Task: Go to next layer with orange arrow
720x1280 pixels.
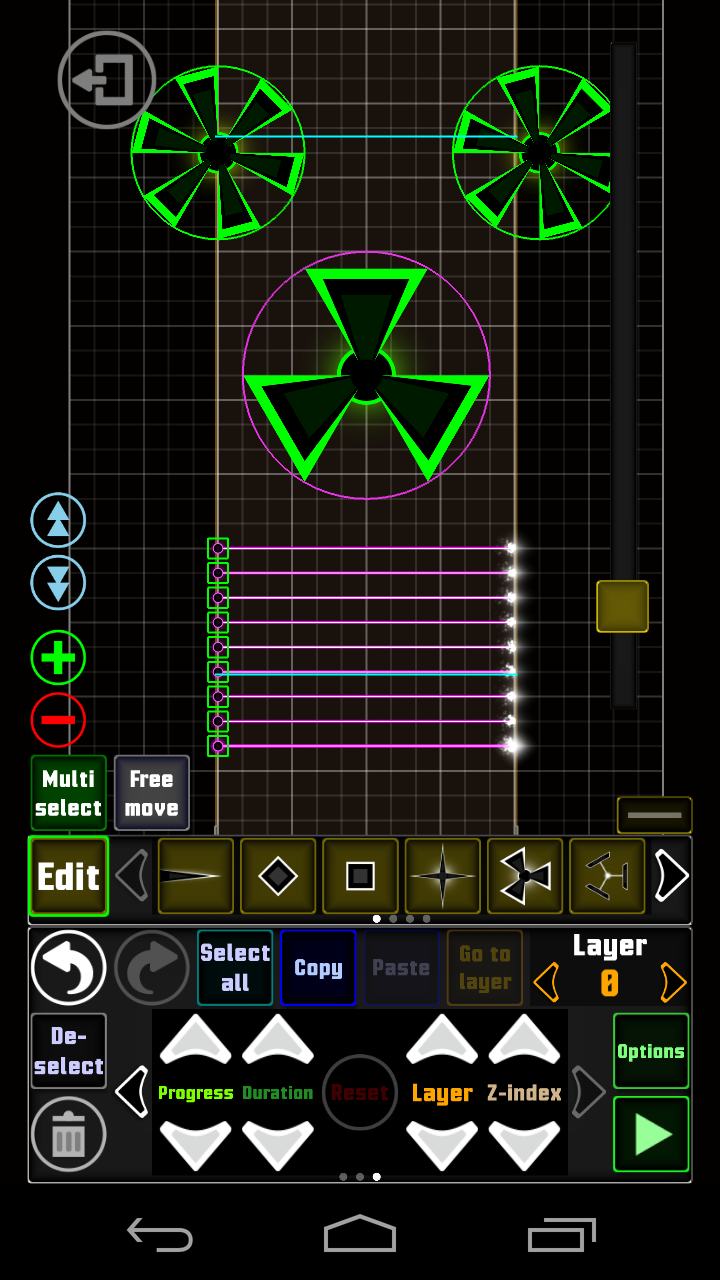Action: [673, 983]
